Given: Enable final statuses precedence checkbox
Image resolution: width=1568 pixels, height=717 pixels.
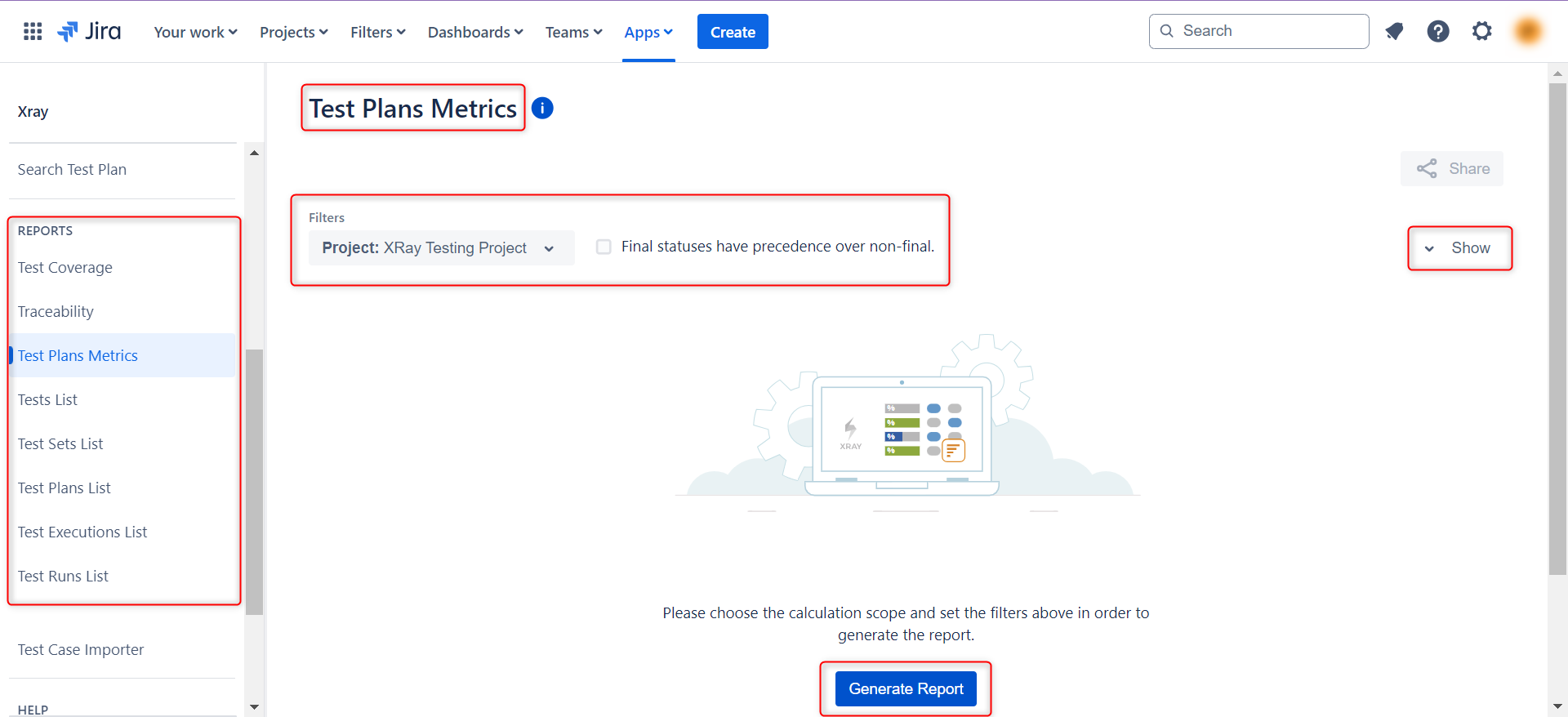Looking at the screenshot, I should coord(604,247).
